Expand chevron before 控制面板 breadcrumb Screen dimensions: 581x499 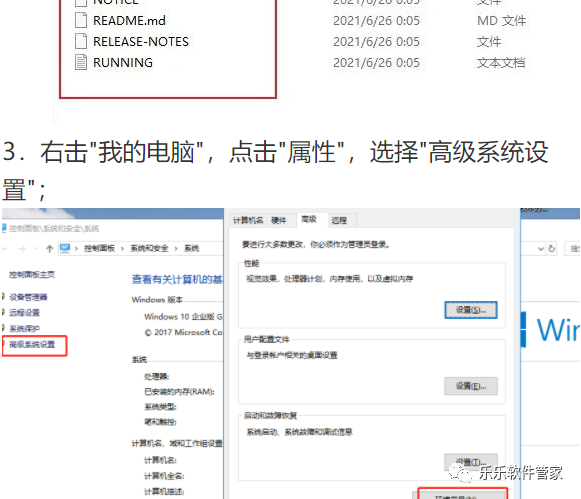[76, 249]
